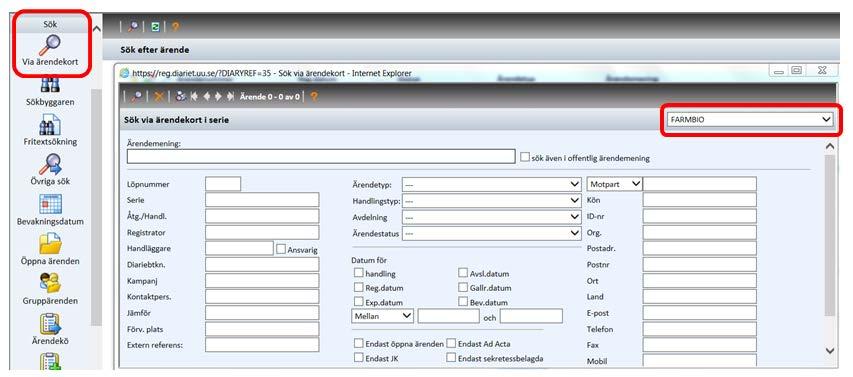Enable 'sök även i offentlig ärendemening' checkbox
Screen dimensions: 853x377
coord(525,157)
